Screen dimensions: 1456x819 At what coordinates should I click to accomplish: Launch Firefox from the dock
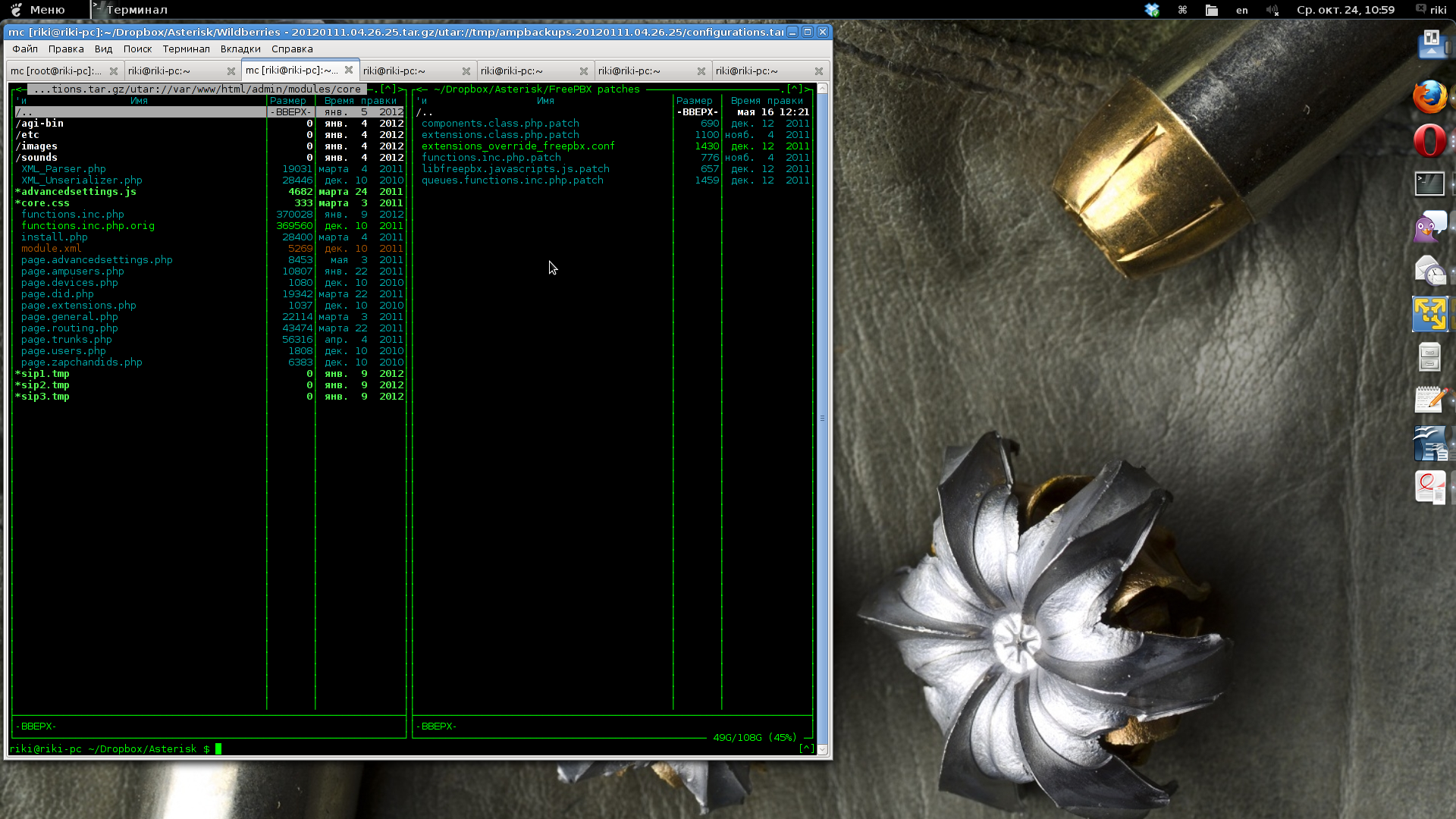pyautogui.click(x=1430, y=97)
